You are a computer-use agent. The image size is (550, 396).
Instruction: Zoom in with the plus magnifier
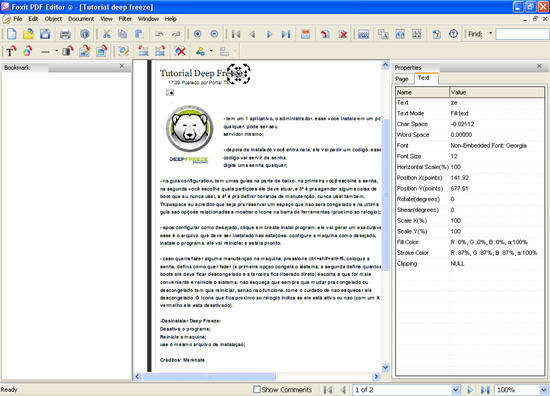197,34
